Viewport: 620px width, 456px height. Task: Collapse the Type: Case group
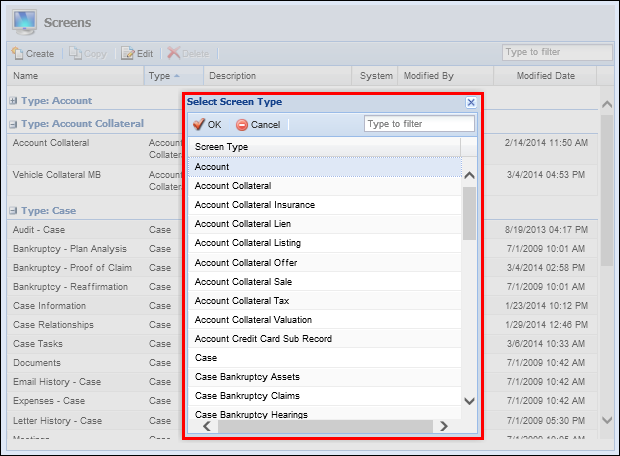click(x=13, y=211)
